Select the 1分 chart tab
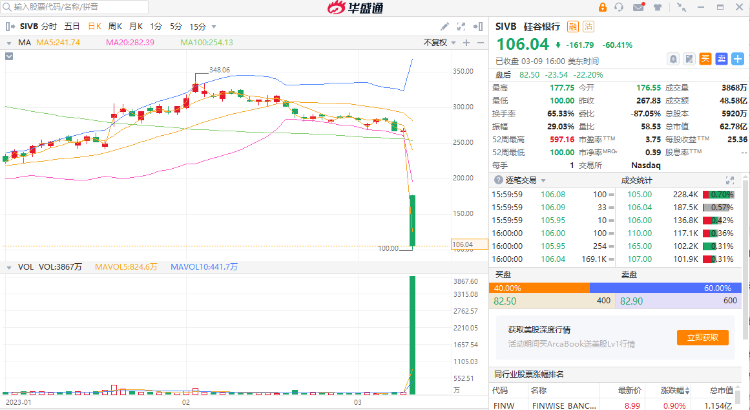Image resolution: width=750 pixels, height=410 pixels. click(x=156, y=26)
